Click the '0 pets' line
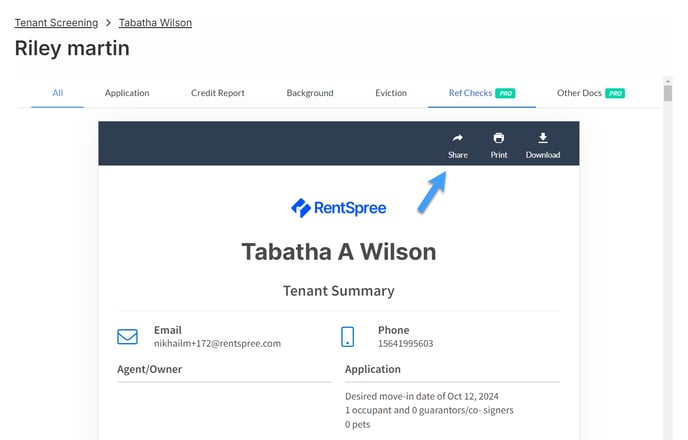Screen dimensions: 688x440 [x=358, y=424]
